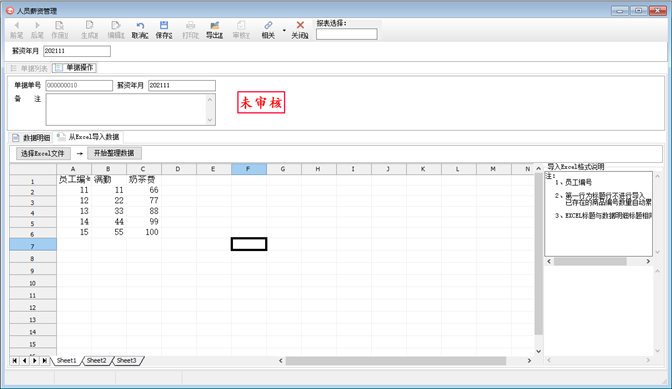
Task: Select row 3 header
Action: tap(33, 201)
